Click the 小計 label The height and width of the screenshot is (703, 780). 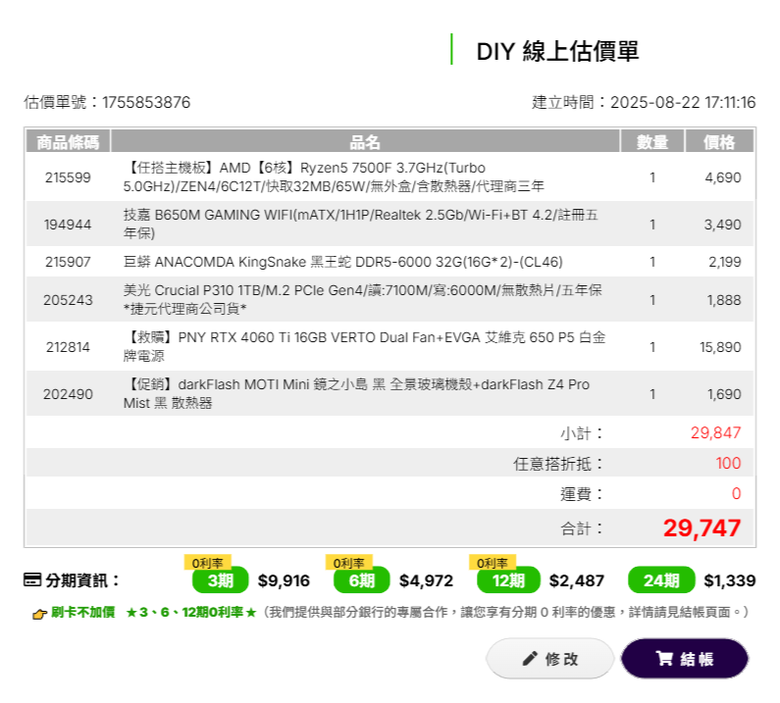point(582,433)
